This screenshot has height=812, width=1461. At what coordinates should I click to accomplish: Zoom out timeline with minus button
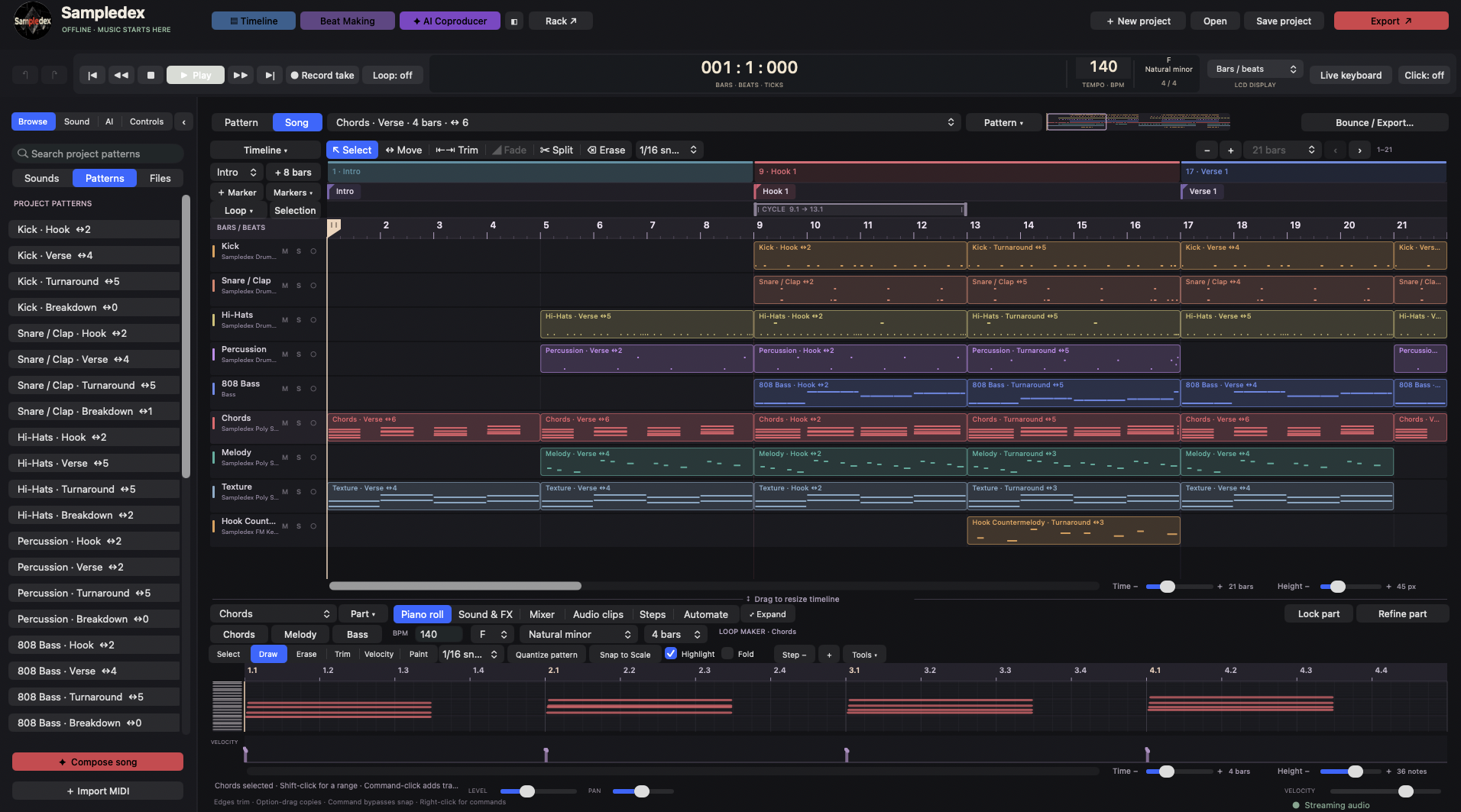click(1207, 150)
